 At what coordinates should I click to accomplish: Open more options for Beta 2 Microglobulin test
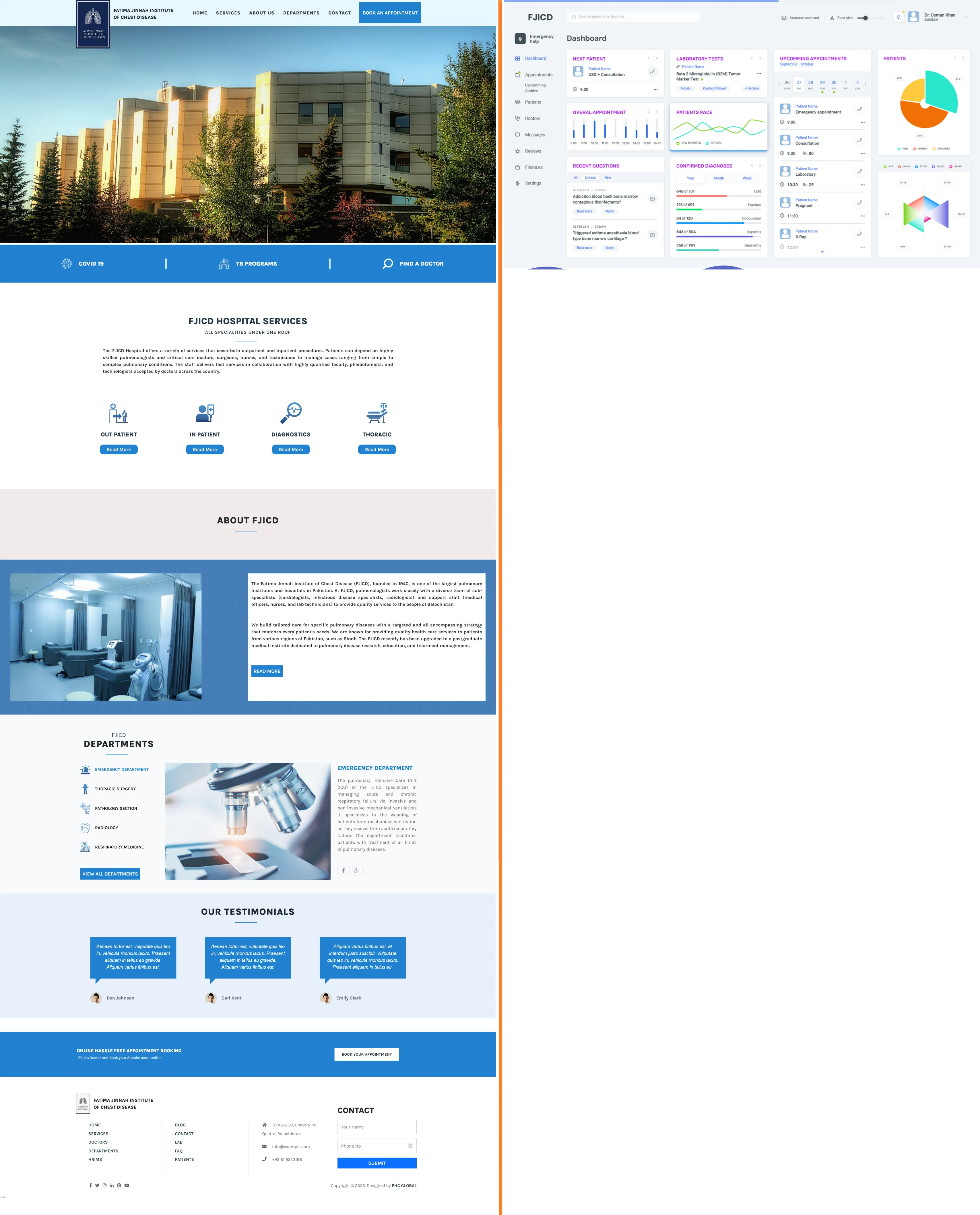(x=759, y=74)
